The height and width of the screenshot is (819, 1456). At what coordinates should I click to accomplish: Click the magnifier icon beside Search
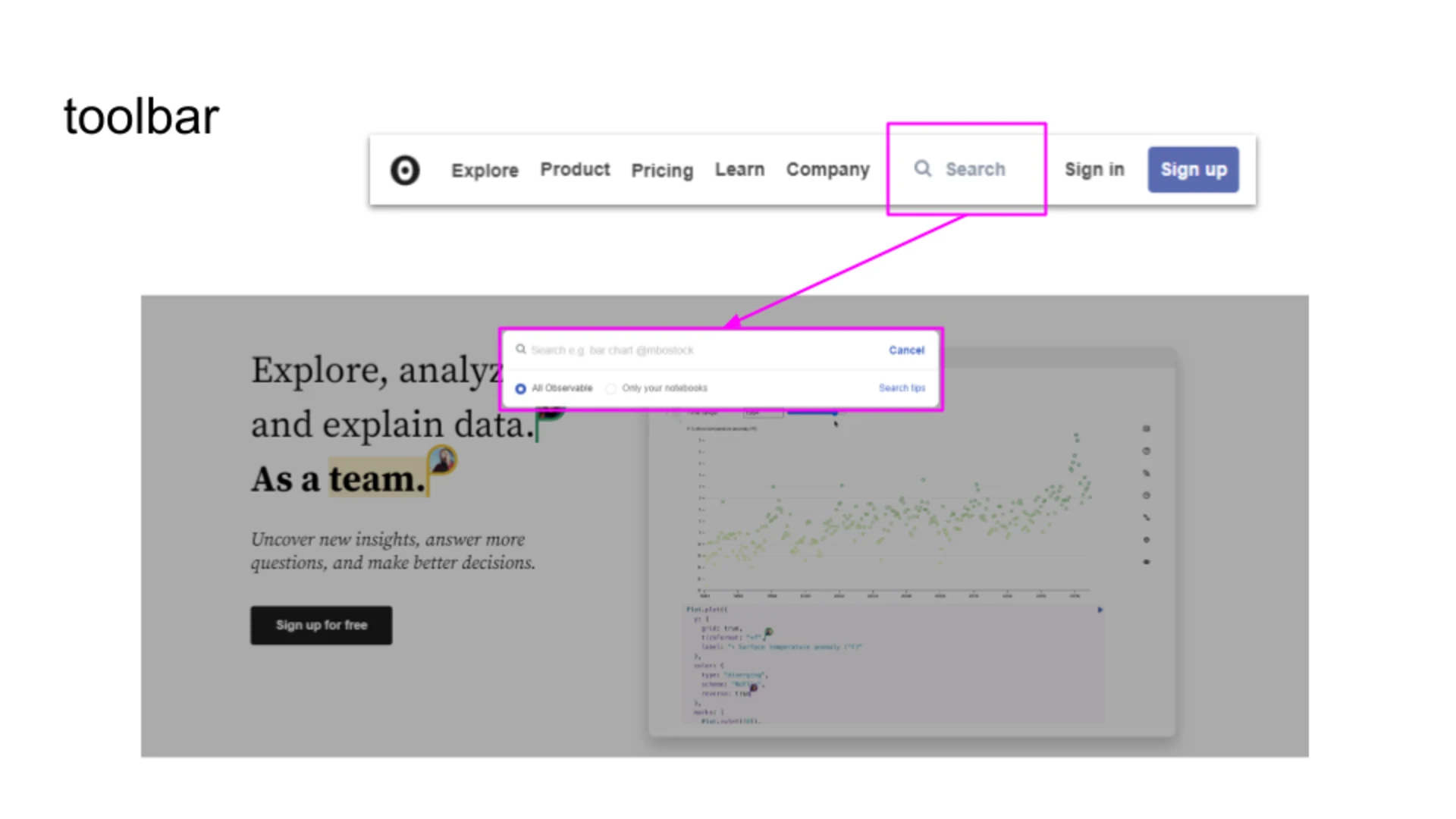click(x=922, y=168)
